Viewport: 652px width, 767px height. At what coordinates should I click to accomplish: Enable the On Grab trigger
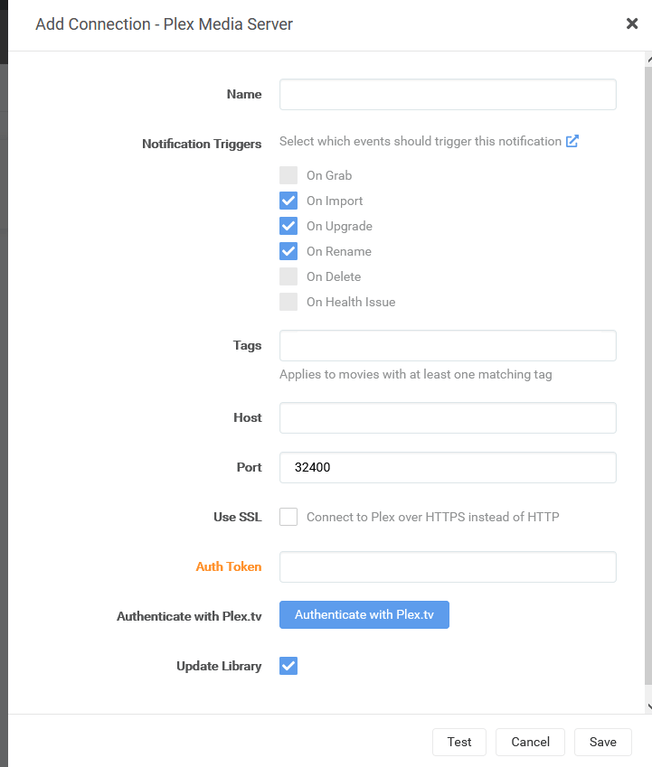coord(288,175)
